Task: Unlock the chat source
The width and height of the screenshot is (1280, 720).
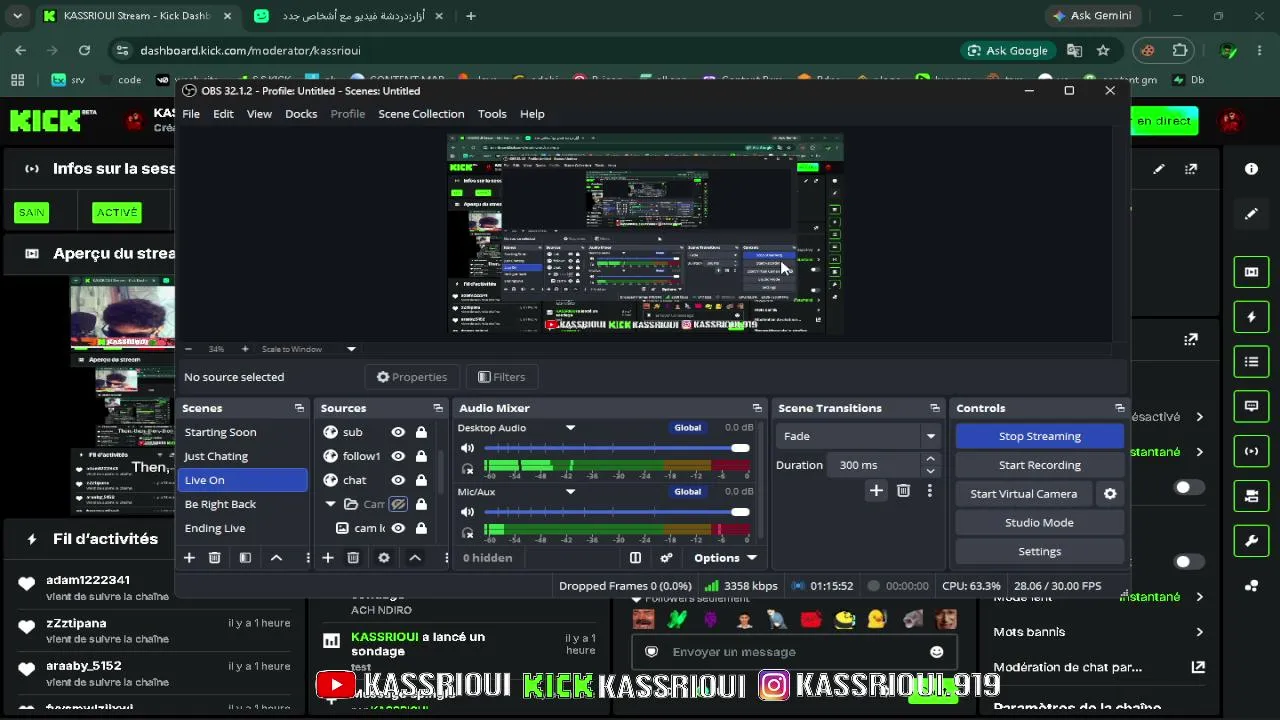Action: (421, 480)
